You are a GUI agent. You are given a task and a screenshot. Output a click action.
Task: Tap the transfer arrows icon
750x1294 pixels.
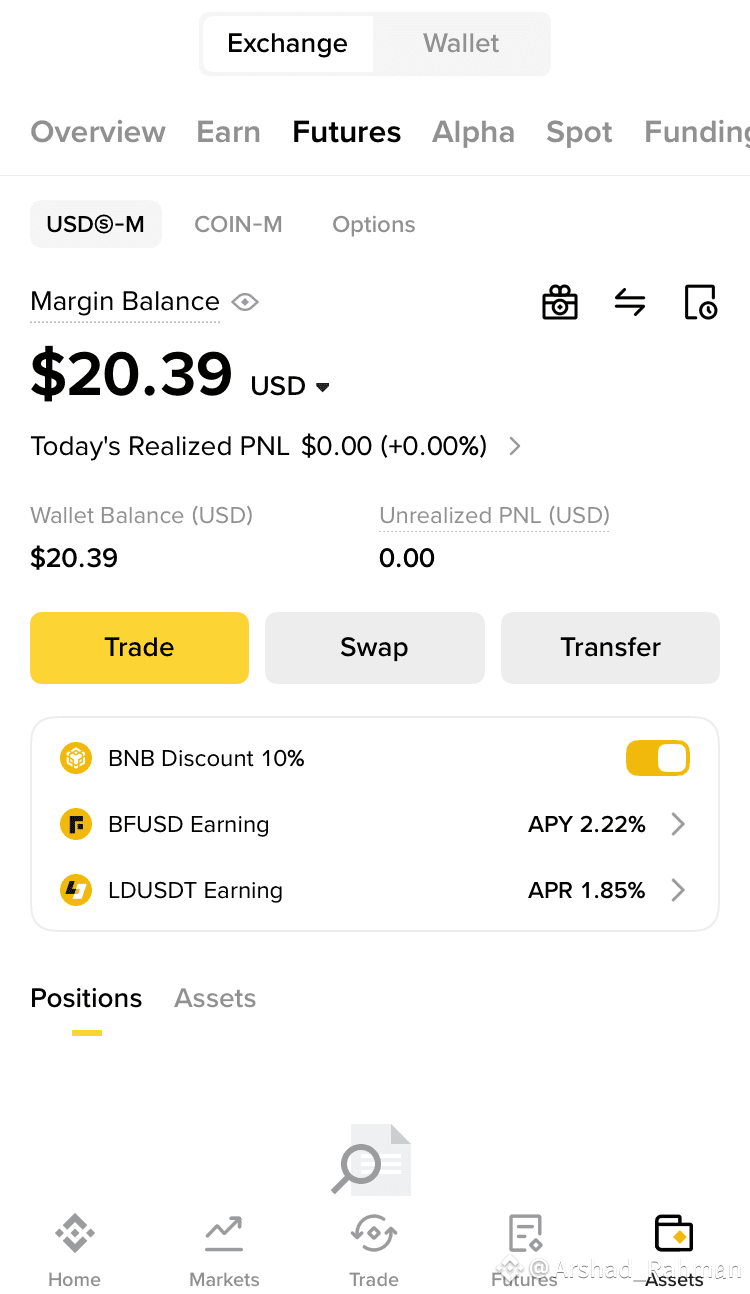coord(630,302)
